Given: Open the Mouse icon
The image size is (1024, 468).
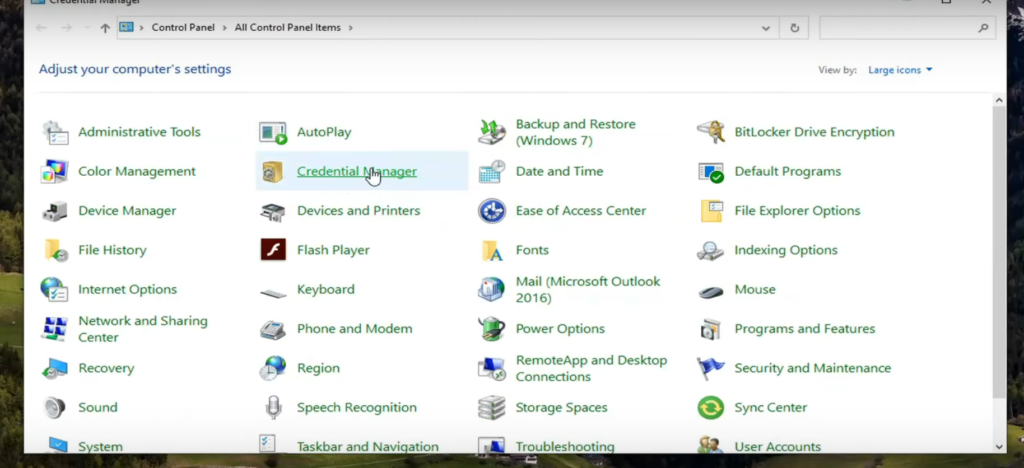Looking at the screenshot, I should click(711, 292).
